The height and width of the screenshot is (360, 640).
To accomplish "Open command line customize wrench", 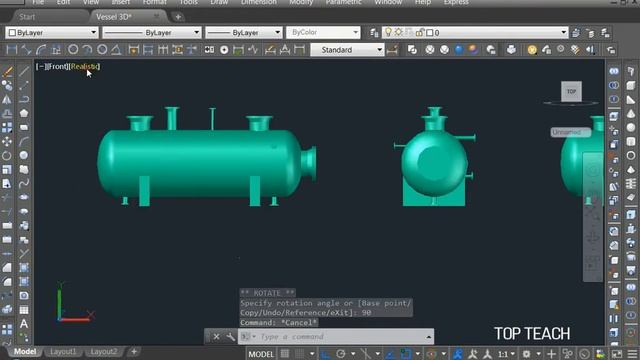I will [230, 337].
